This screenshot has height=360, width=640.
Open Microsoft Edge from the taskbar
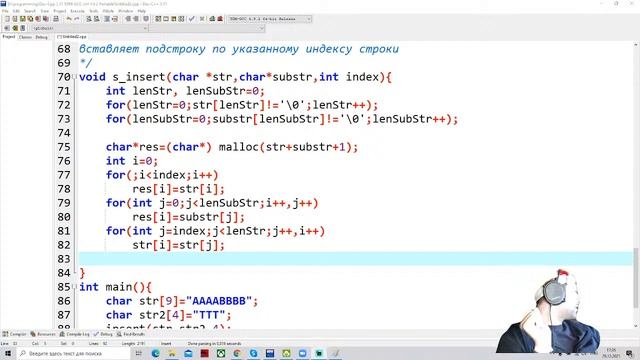156,353
